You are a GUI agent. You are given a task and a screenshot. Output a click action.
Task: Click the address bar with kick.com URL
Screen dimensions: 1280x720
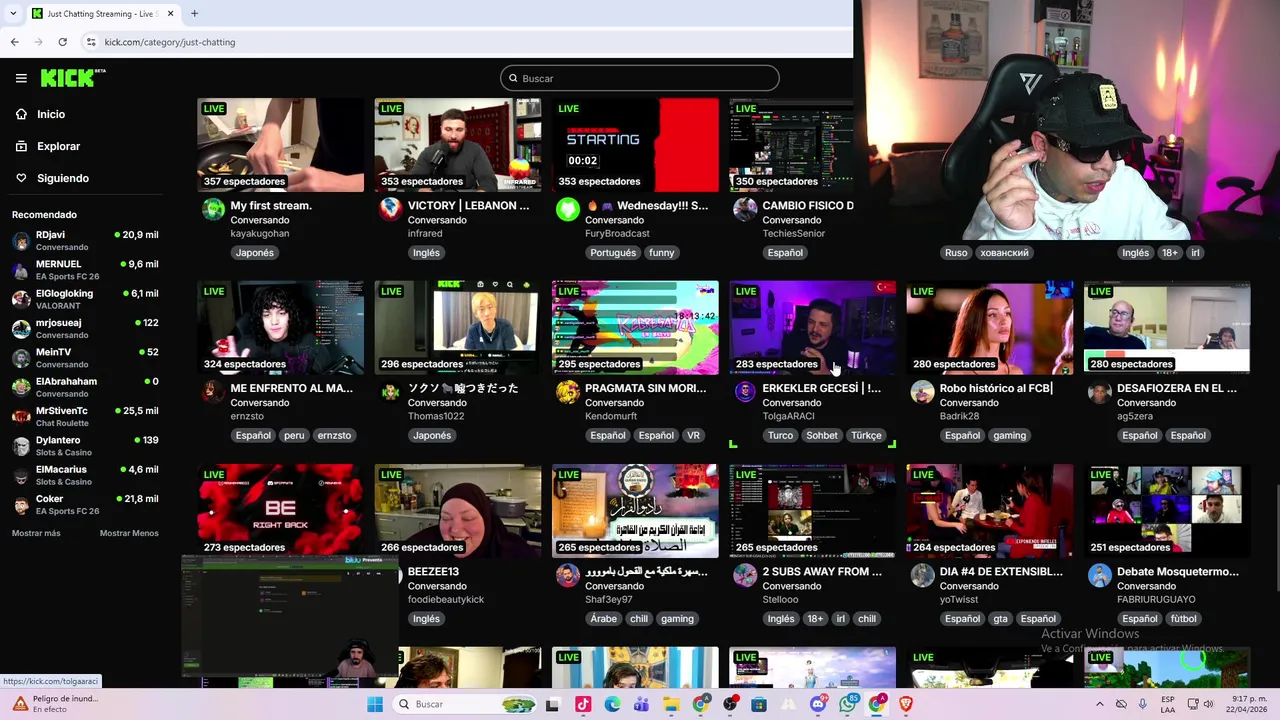coord(460,42)
